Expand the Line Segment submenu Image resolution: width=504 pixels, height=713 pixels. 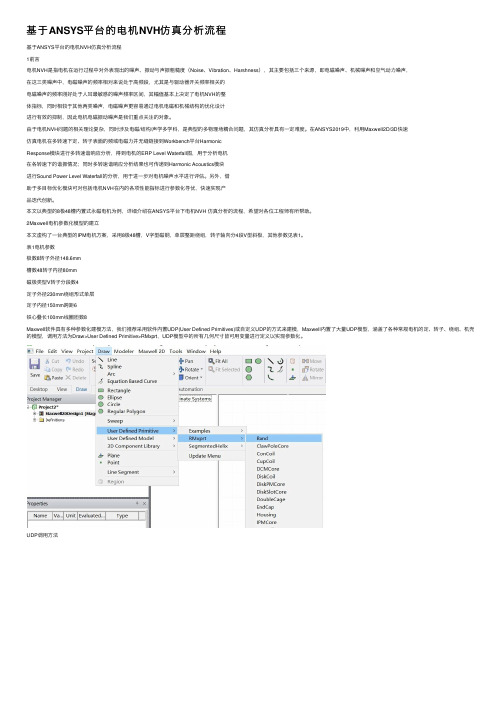pos(136,472)
